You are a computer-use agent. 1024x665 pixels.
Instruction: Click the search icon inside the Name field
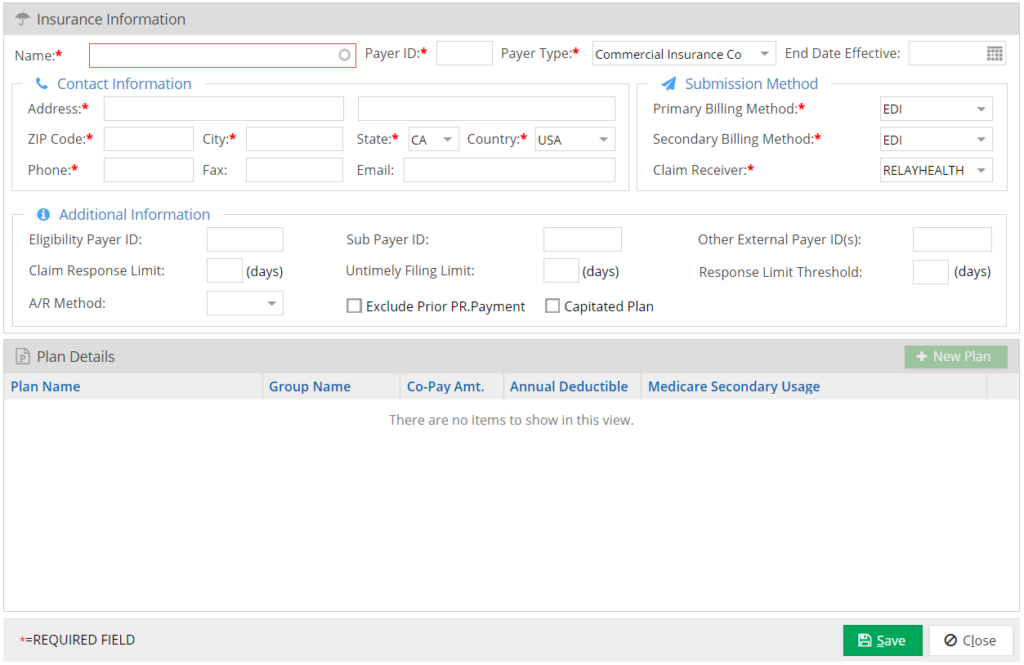pos(344,55)
